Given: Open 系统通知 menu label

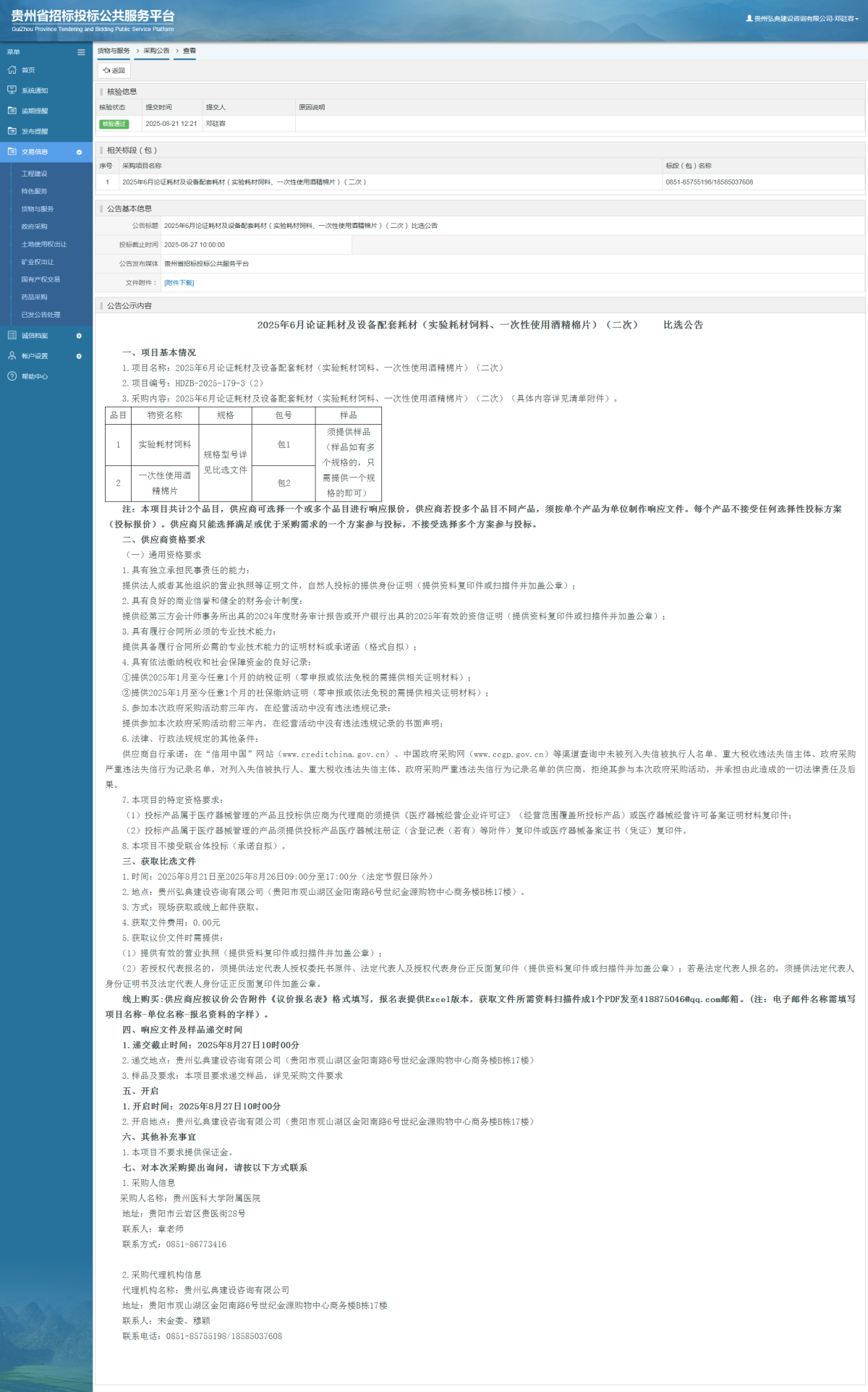Looking at the screenshot, I should click(x=35, y=90).
